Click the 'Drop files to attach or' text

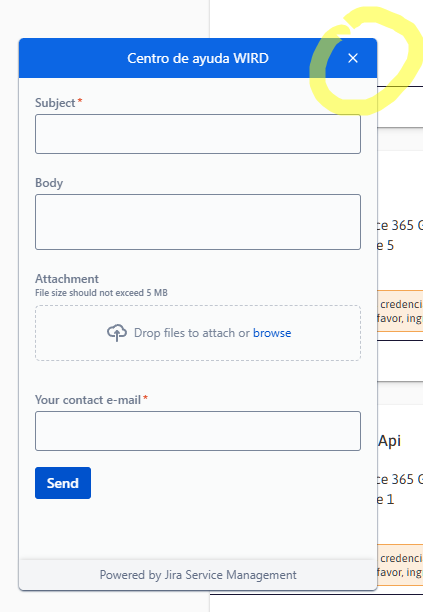click(192, 333)
